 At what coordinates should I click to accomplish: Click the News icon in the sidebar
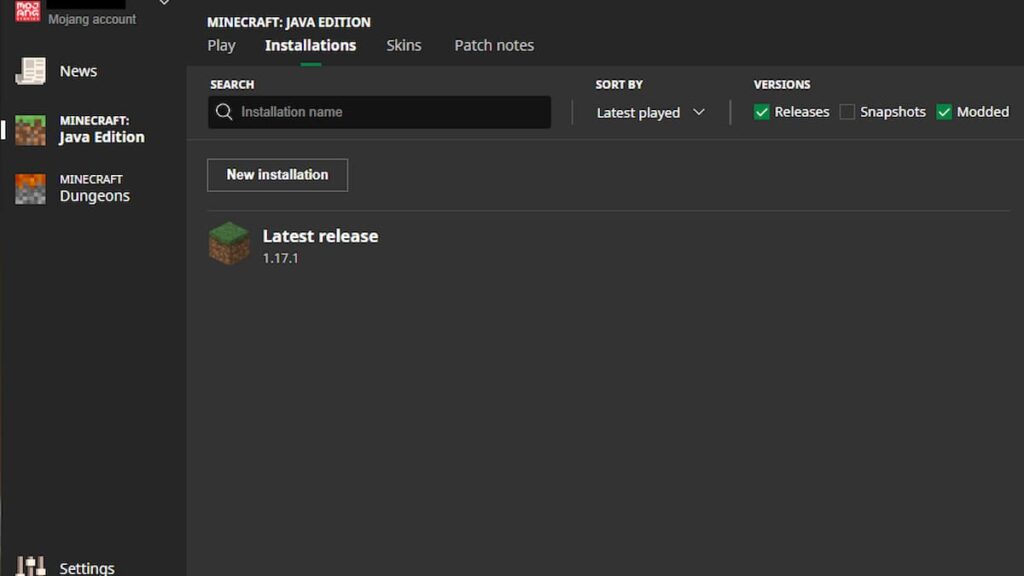click(31, 70)
